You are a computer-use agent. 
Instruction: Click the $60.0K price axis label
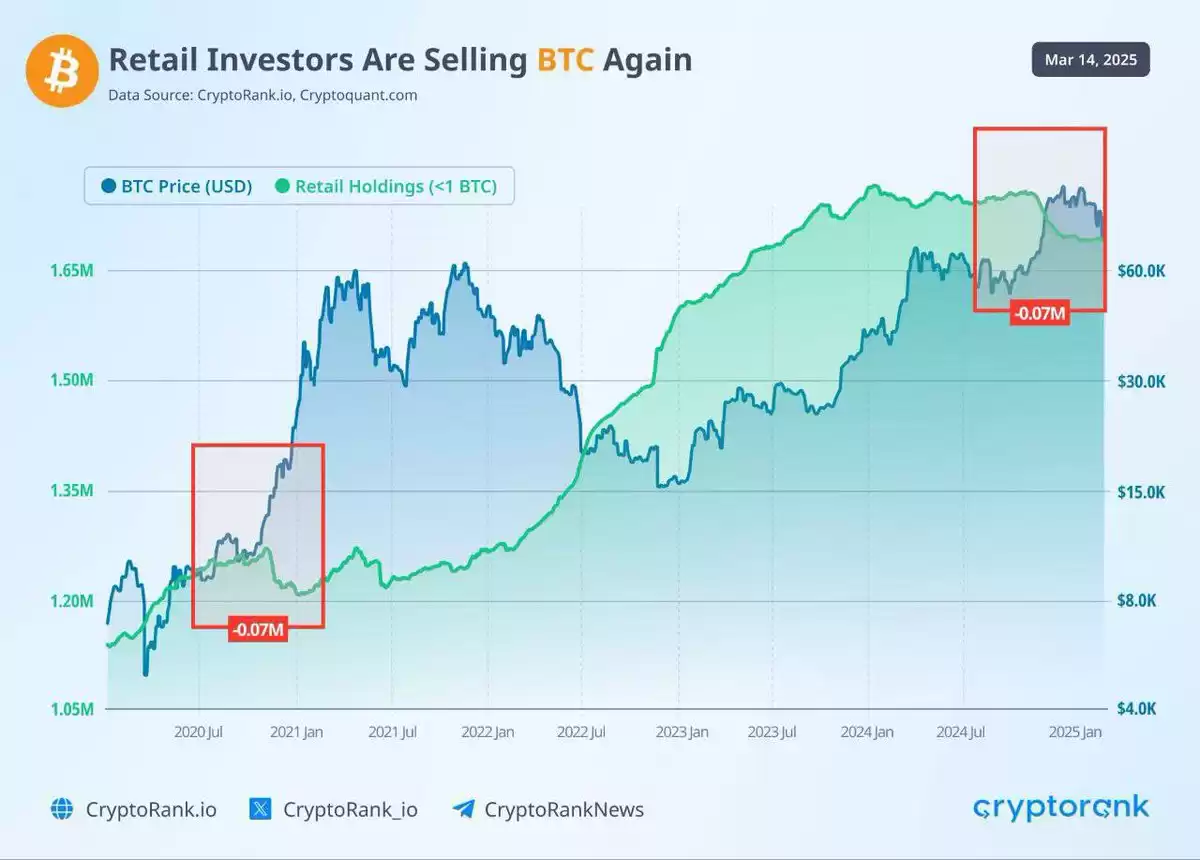click(x=1142, y=271)
